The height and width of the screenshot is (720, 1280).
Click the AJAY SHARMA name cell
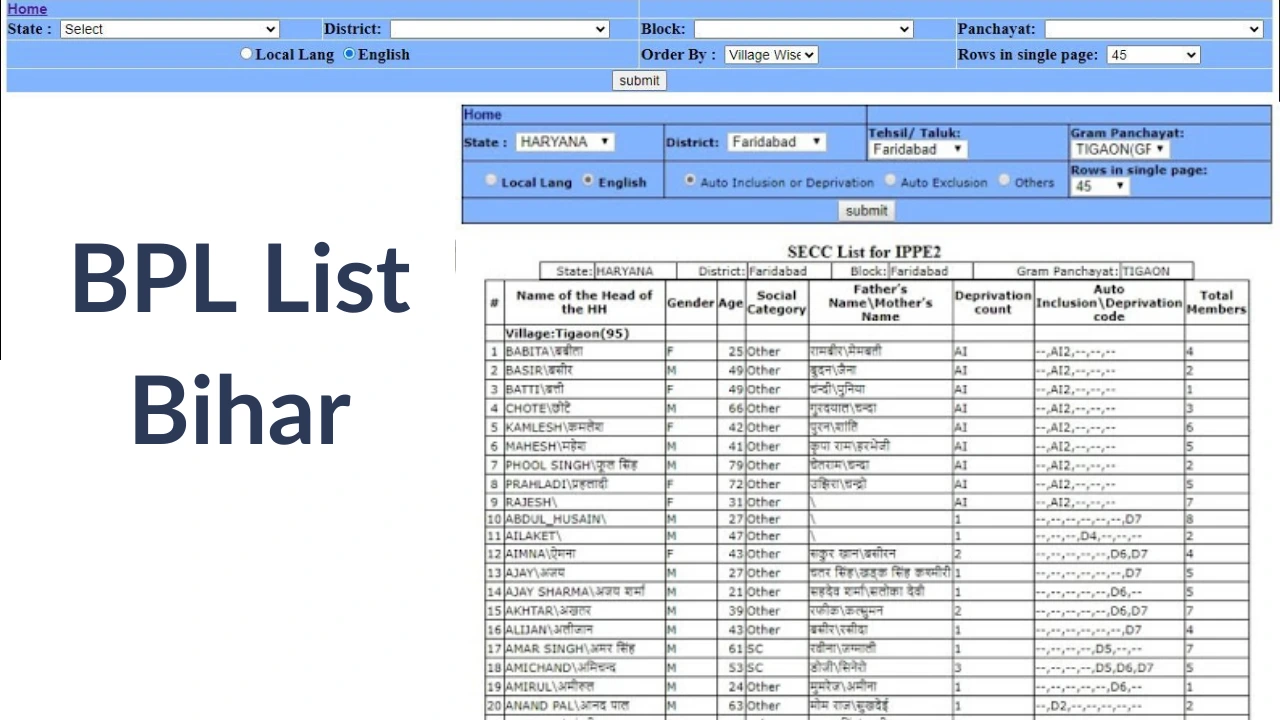[x=584, y=592]
